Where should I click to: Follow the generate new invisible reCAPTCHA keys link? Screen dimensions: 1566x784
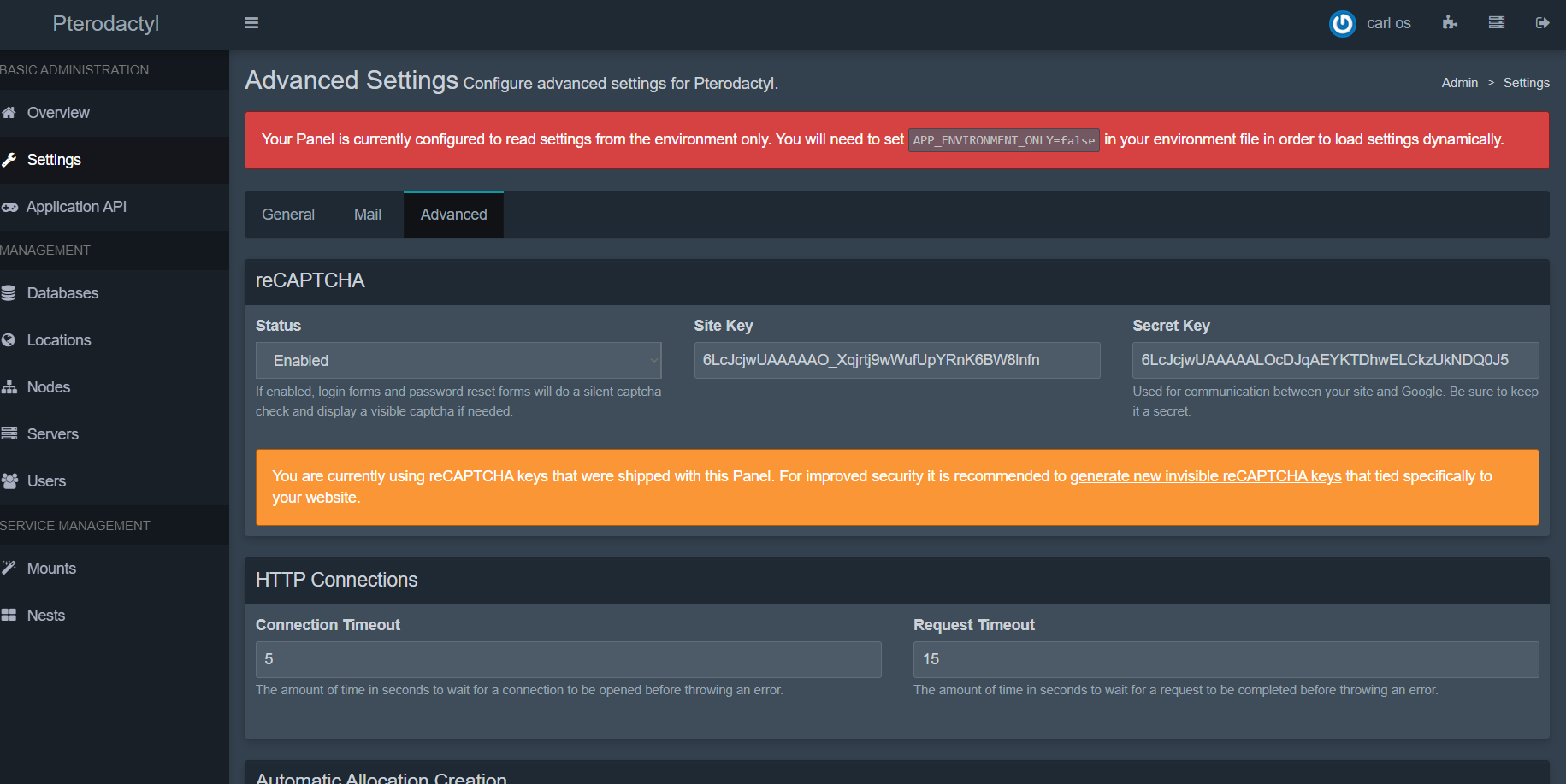click(x=1205, y=476)
